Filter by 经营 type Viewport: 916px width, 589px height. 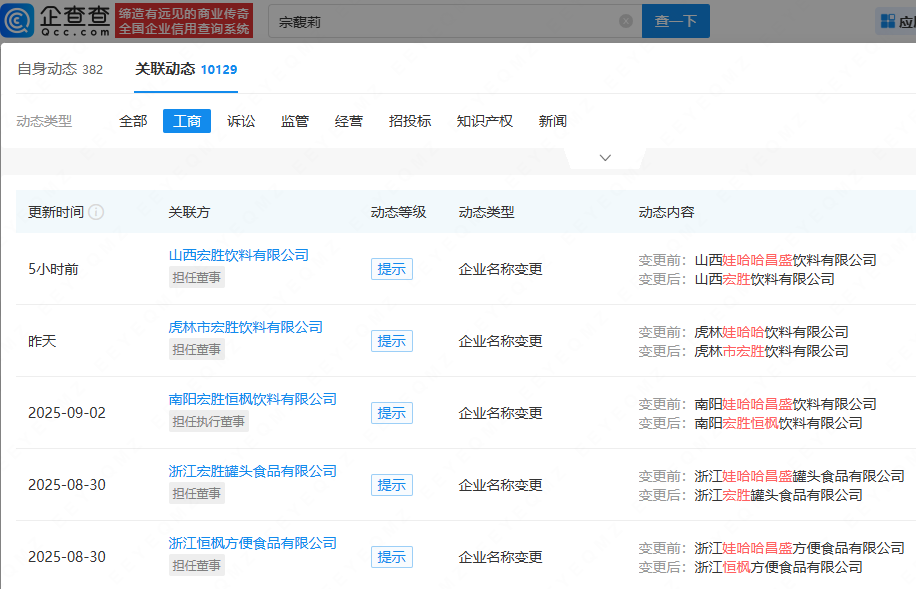point(349,121)
